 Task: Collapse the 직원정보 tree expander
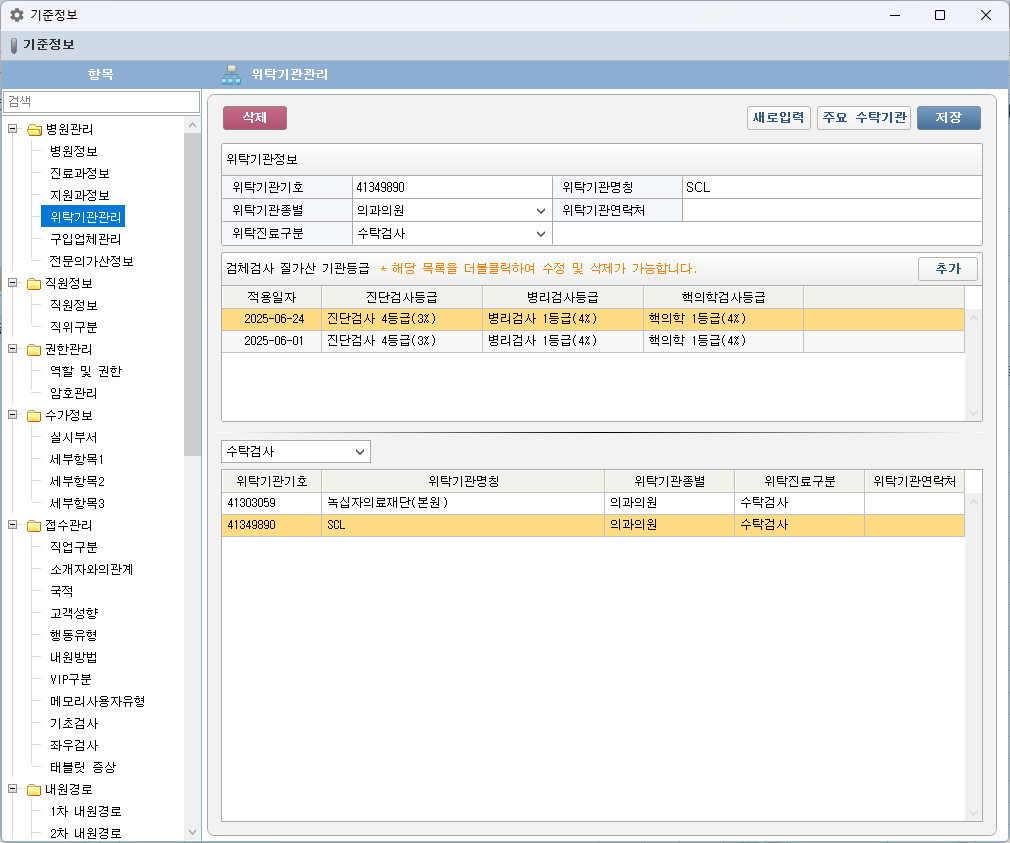click(13, 283)
